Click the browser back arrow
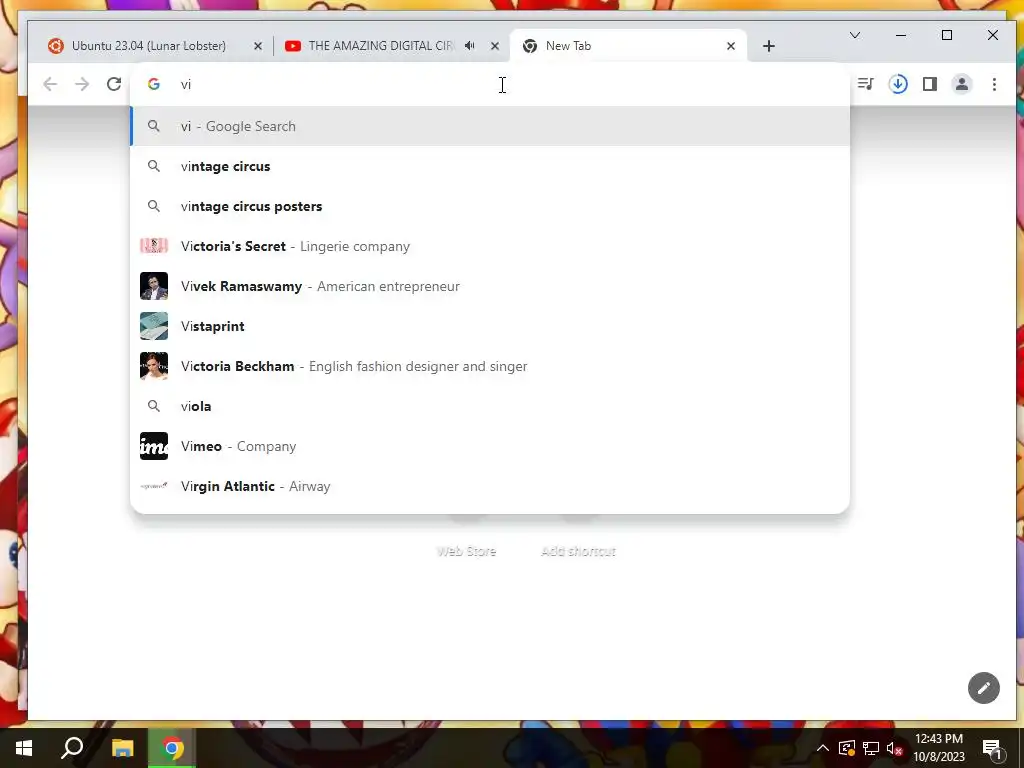 (x=50, y=84)
